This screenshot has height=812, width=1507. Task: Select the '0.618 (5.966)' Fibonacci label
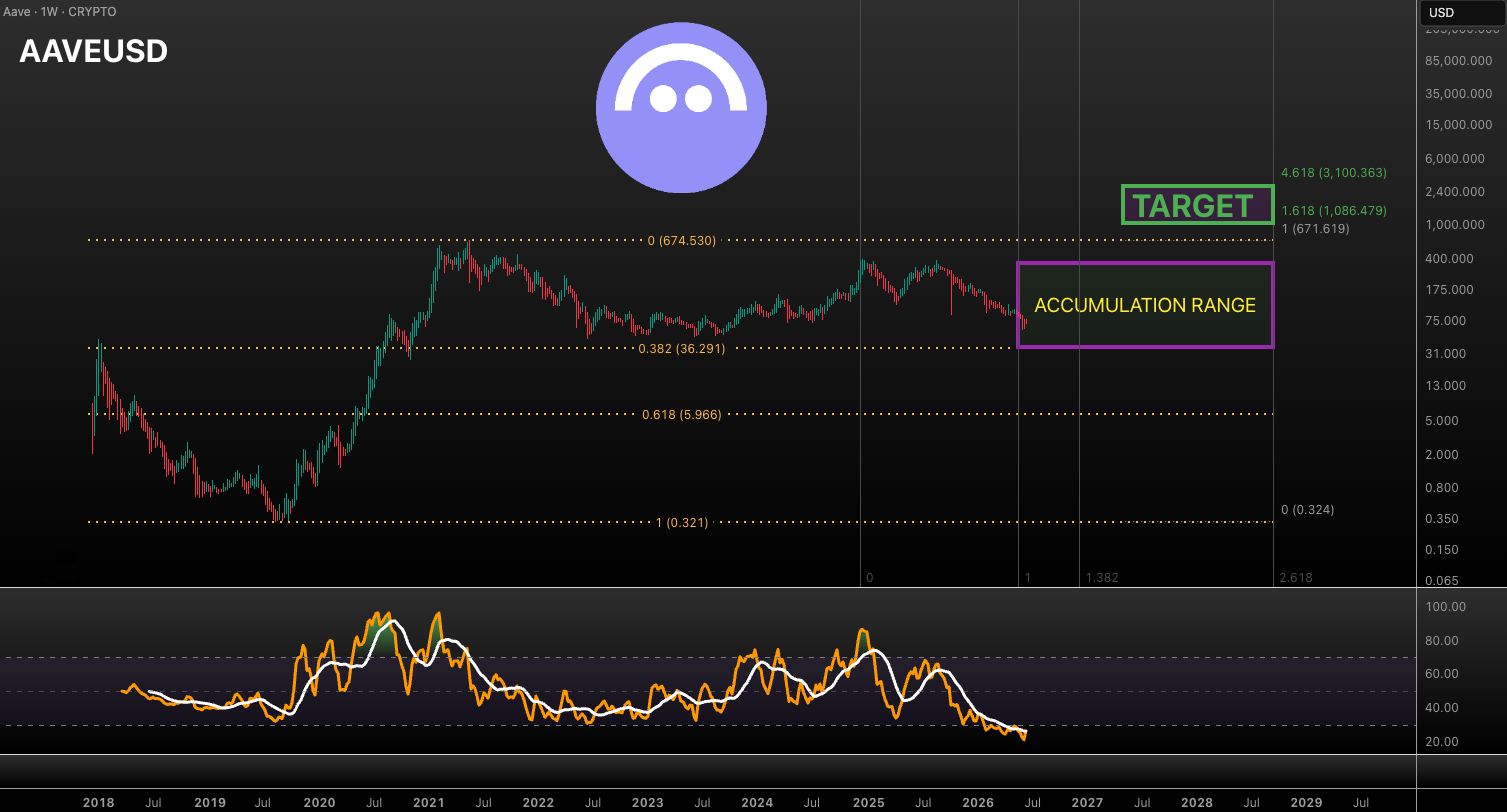682,414
